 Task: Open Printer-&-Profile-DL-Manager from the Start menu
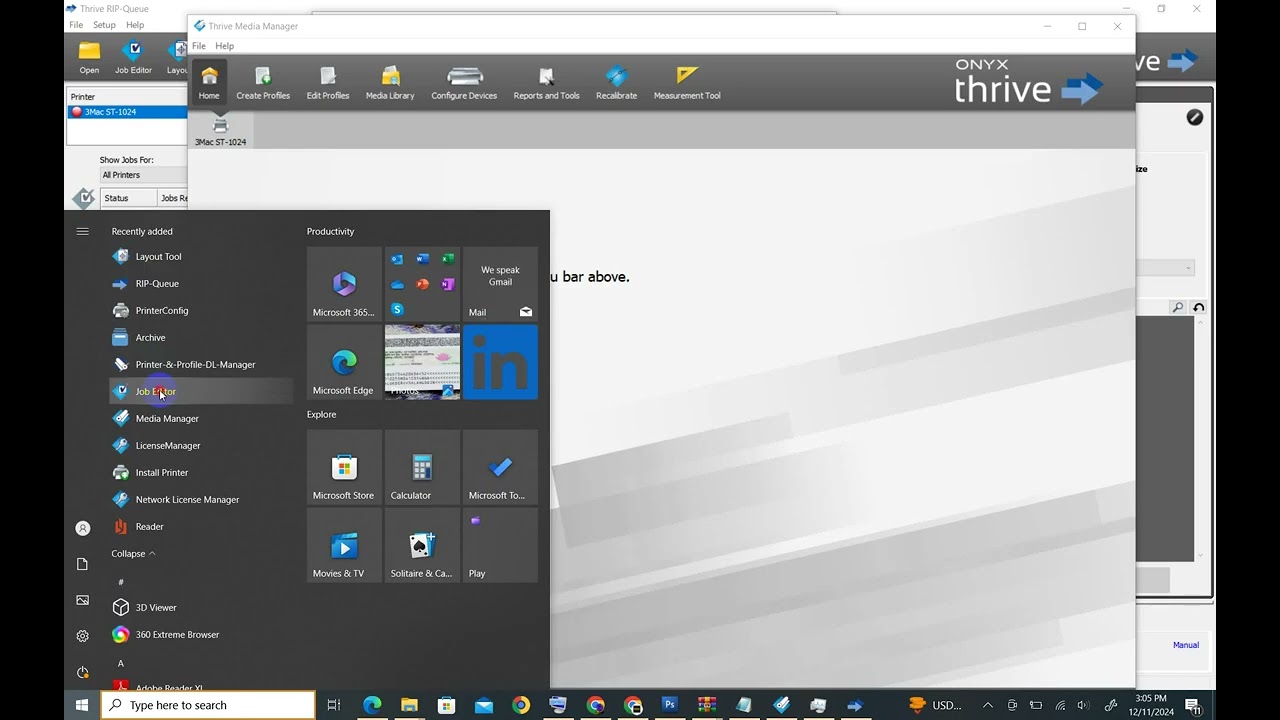pos(201,365)
